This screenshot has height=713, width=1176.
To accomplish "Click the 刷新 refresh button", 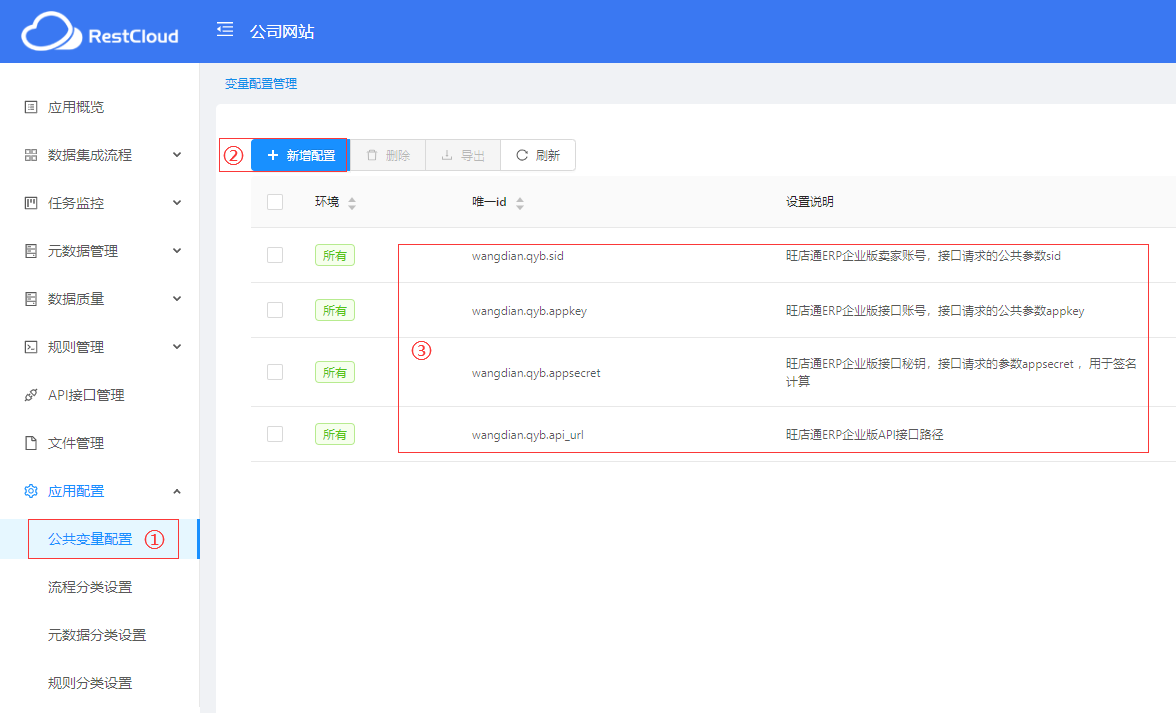I will click(538, 155).
